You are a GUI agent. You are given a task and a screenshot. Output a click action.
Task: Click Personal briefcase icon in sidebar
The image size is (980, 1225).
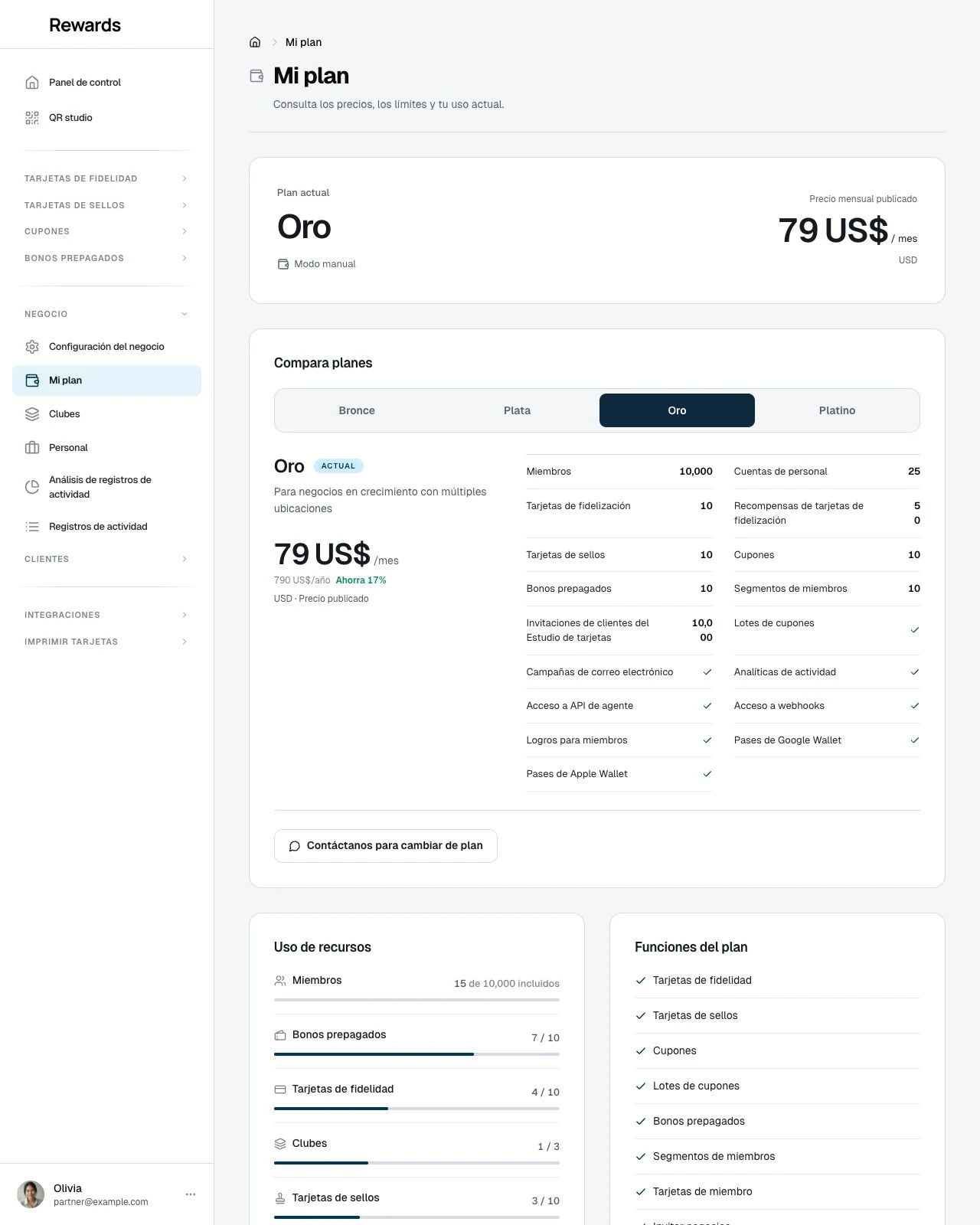click(x=32, y=448)
